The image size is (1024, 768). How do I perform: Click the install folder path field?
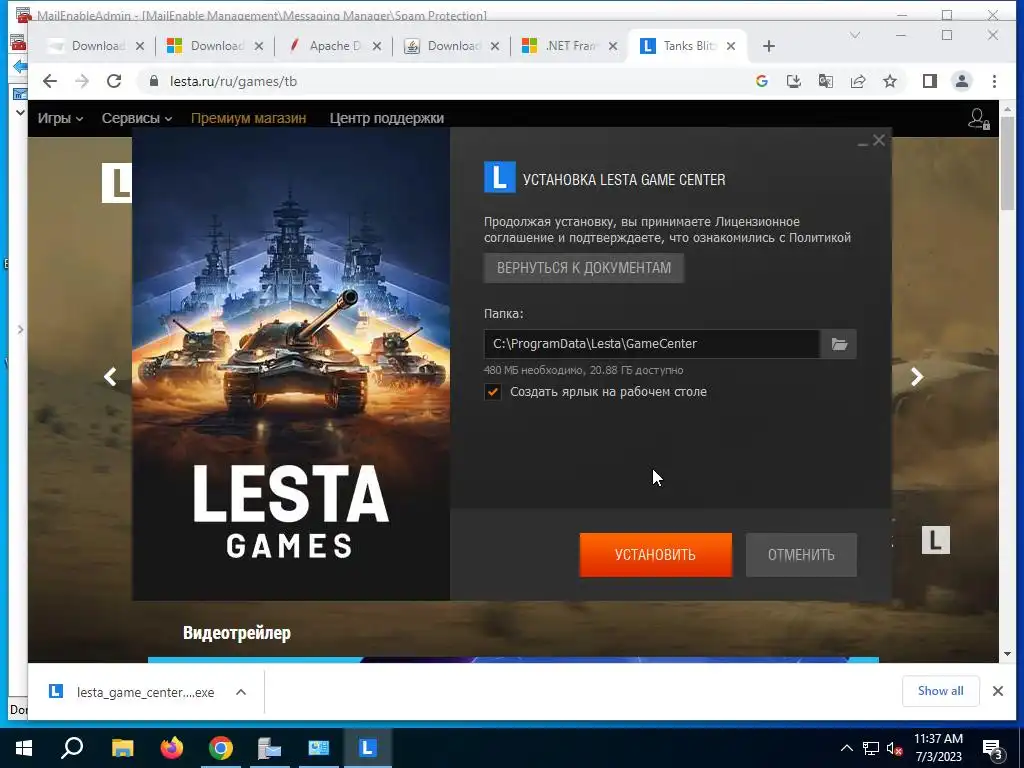(x=652, y=344)
